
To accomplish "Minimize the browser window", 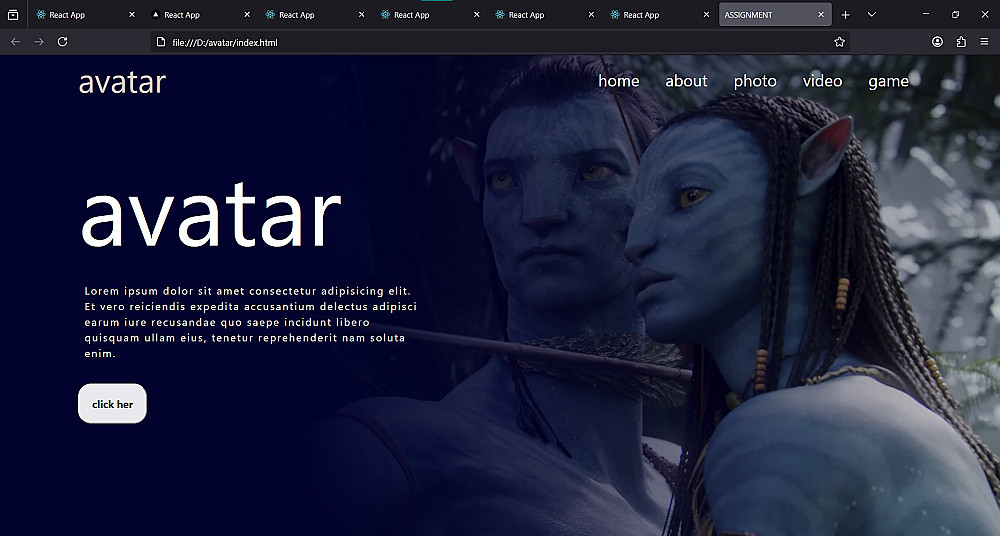I will [926, 14].
